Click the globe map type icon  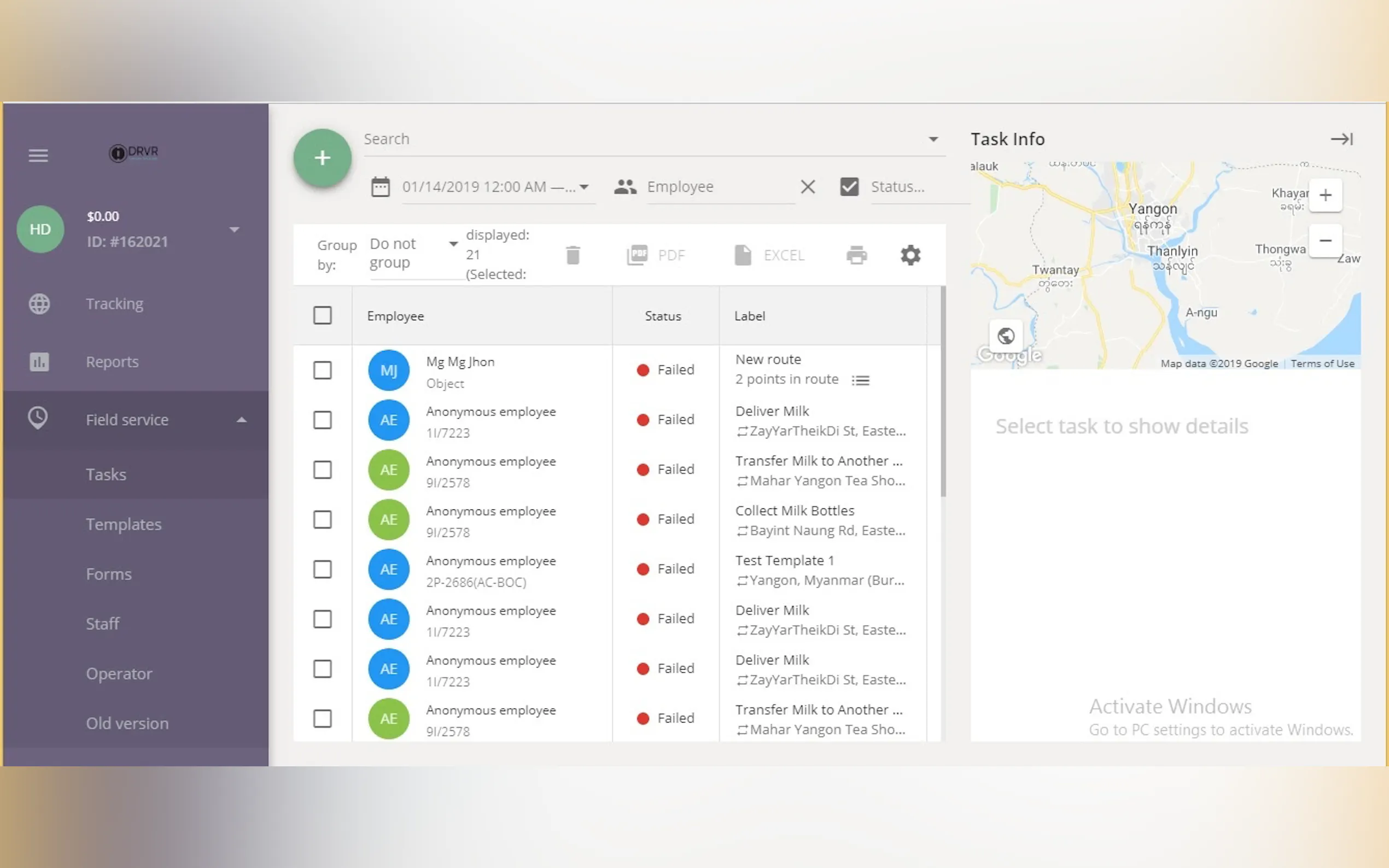point(1006,336)
